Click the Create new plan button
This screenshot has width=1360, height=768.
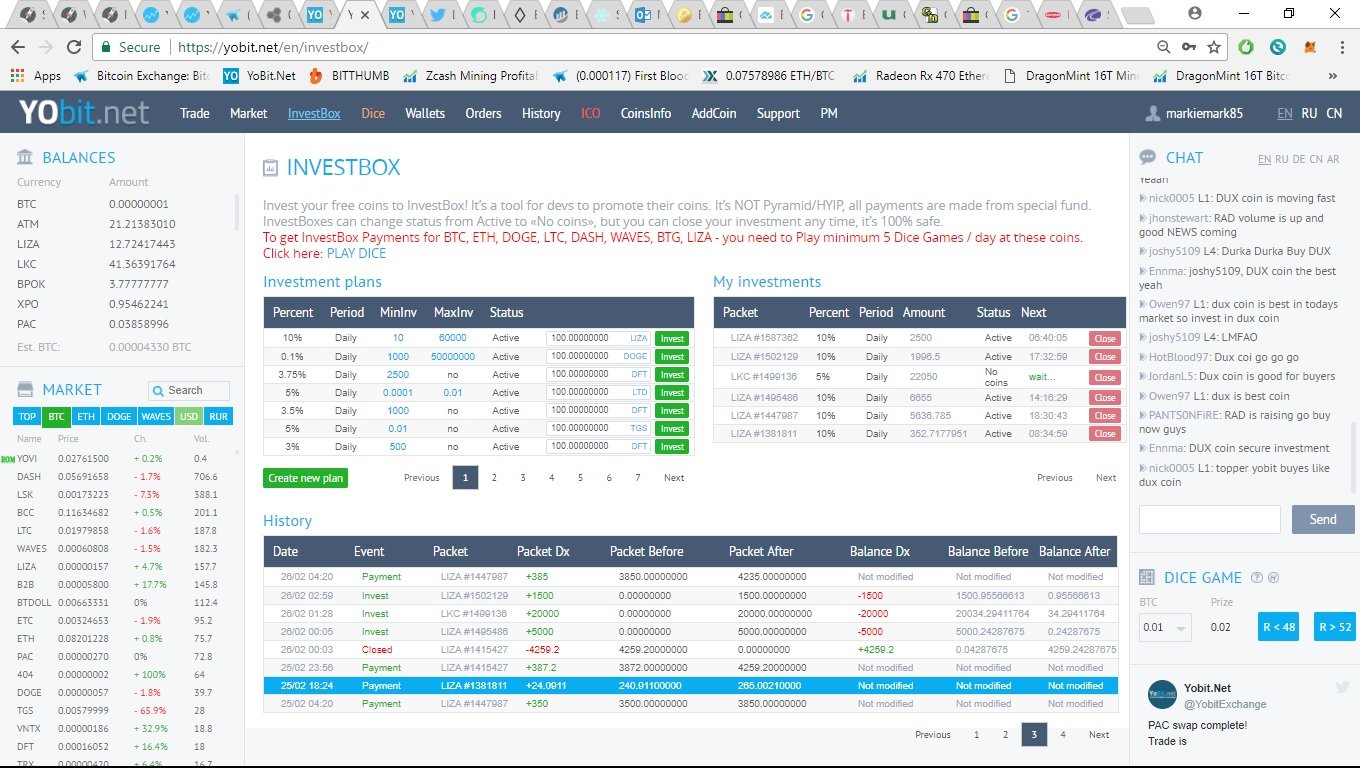pyautogui.click(x=306, y=478)
